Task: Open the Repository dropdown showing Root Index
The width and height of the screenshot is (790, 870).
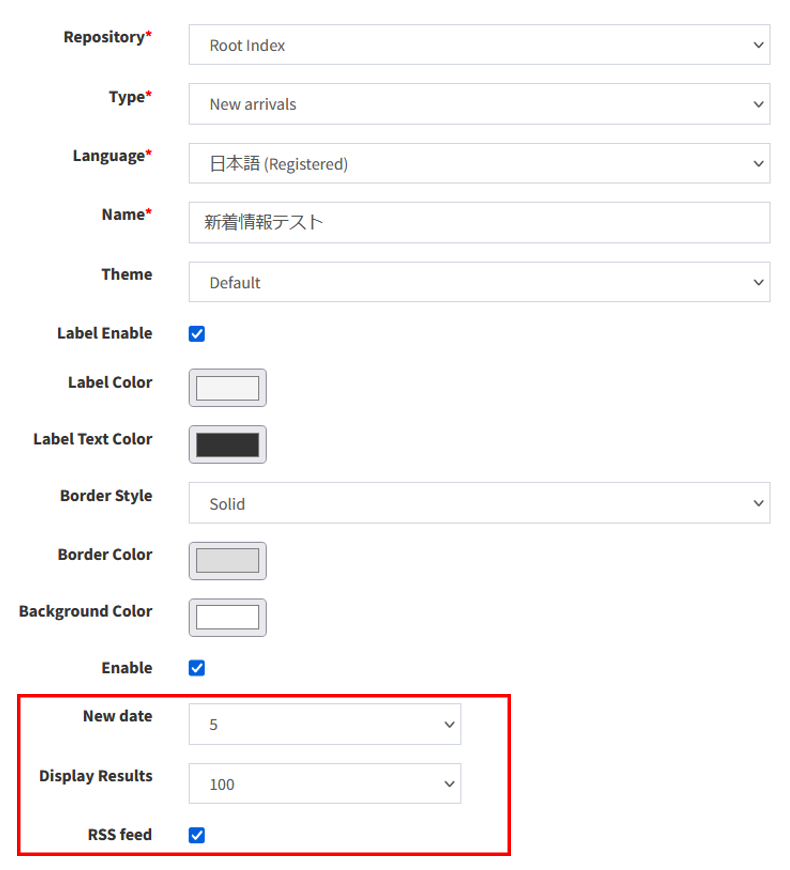Action: [478, 45]
